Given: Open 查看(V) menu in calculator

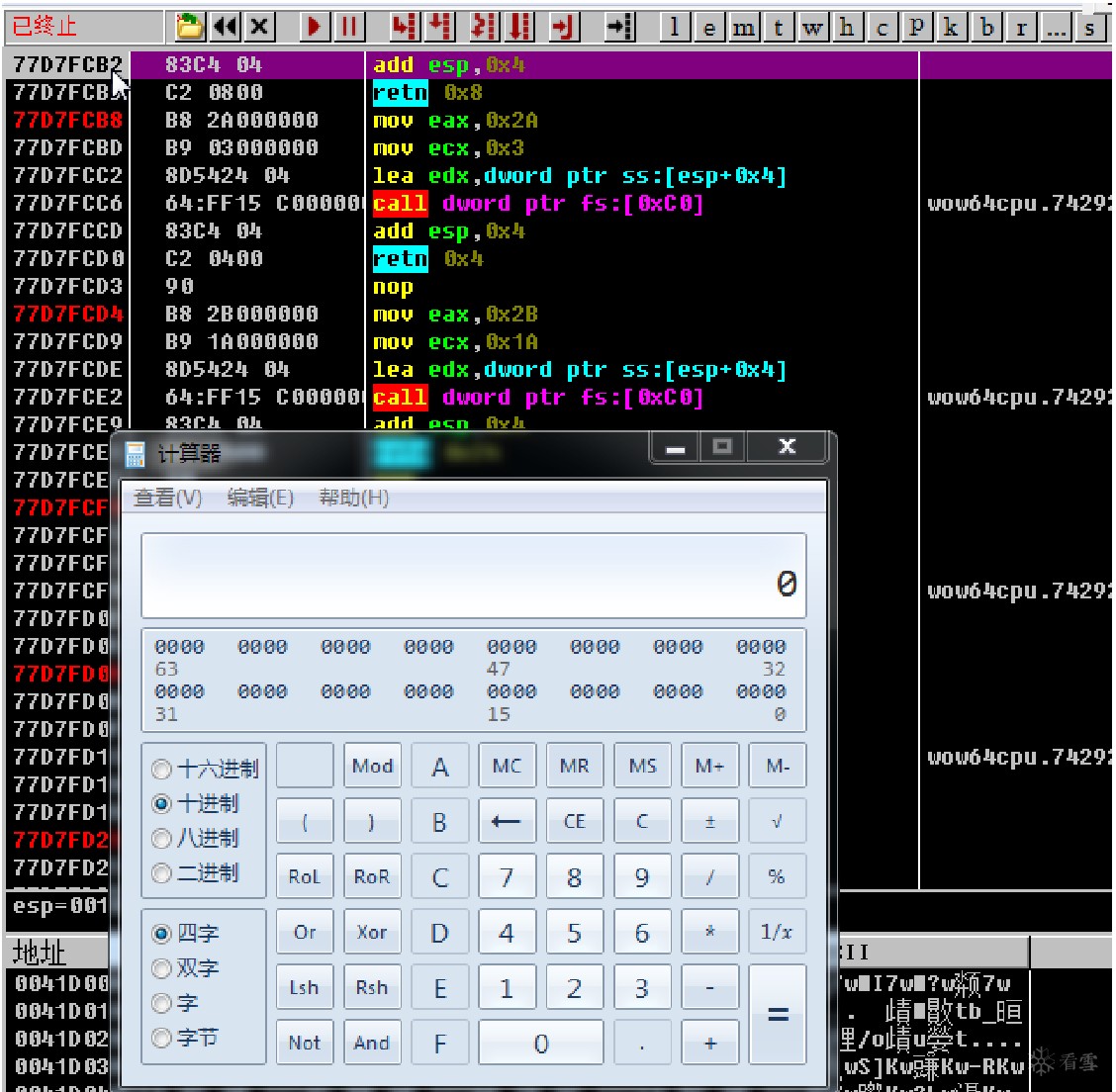Looking at the screenshot, I should click(168, 498).
